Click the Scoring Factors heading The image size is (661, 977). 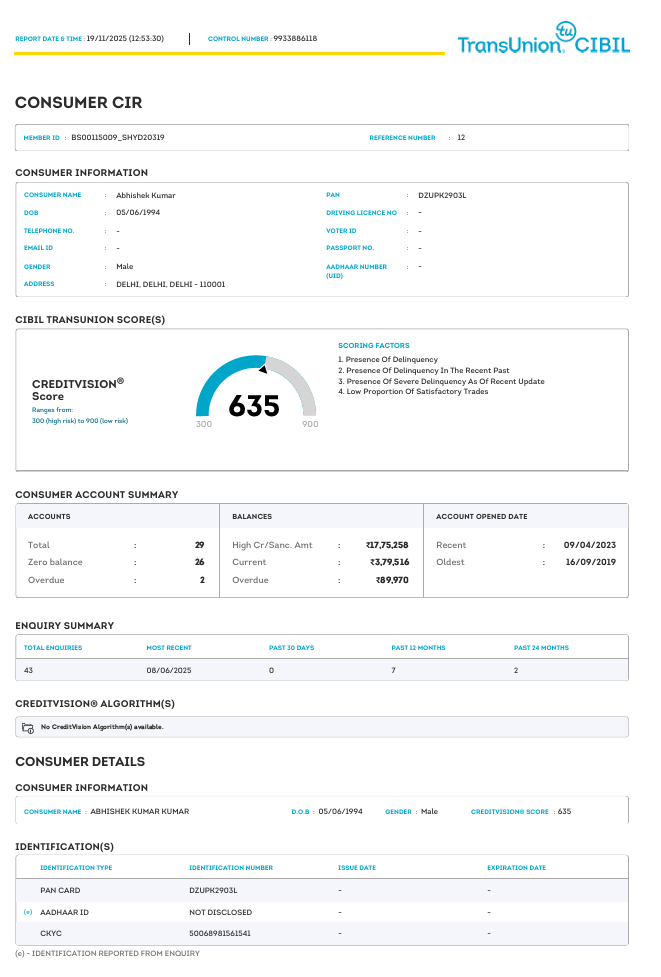click(x=373, y=346)
